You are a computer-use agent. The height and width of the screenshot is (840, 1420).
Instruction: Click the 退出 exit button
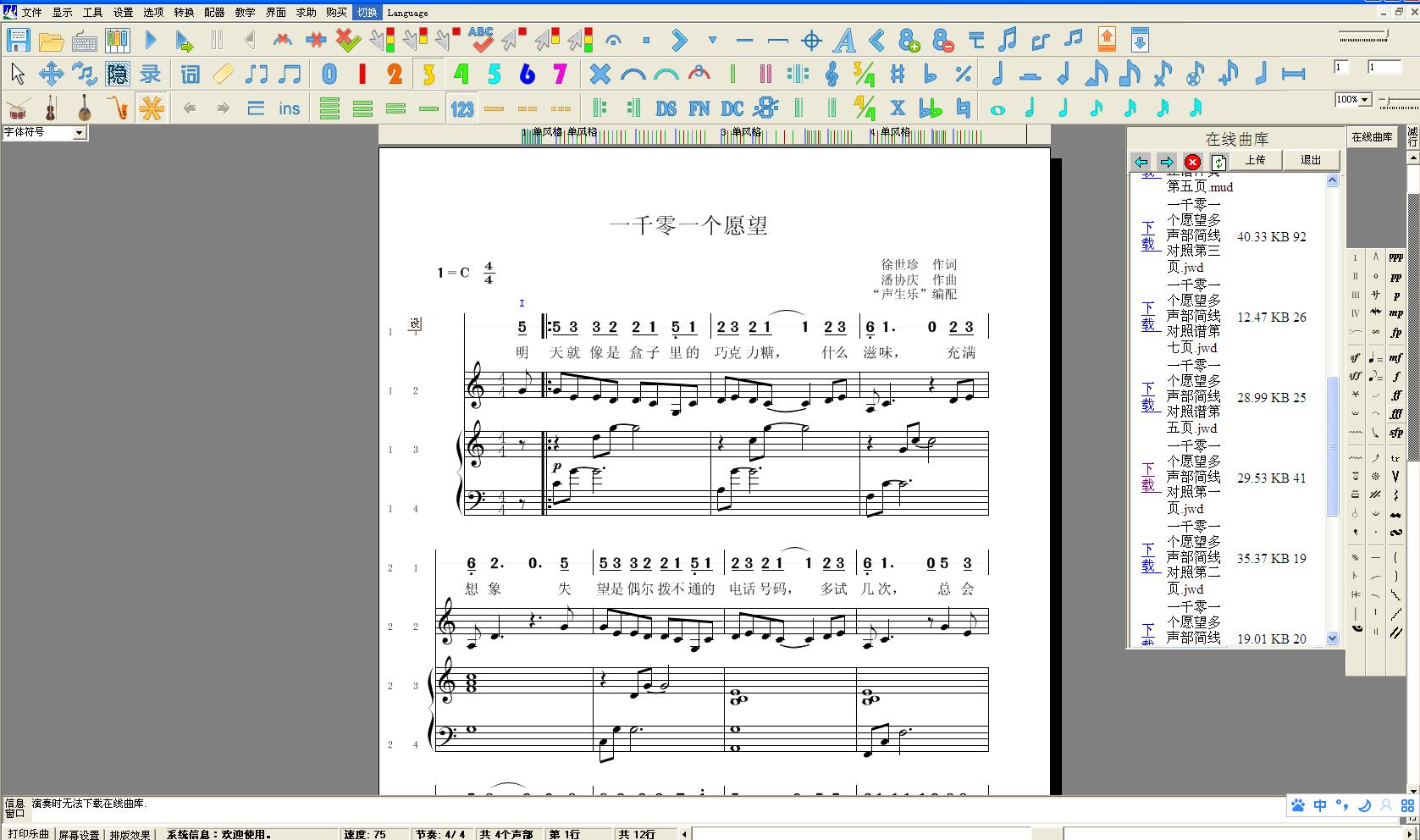[x=1311, y=160]
